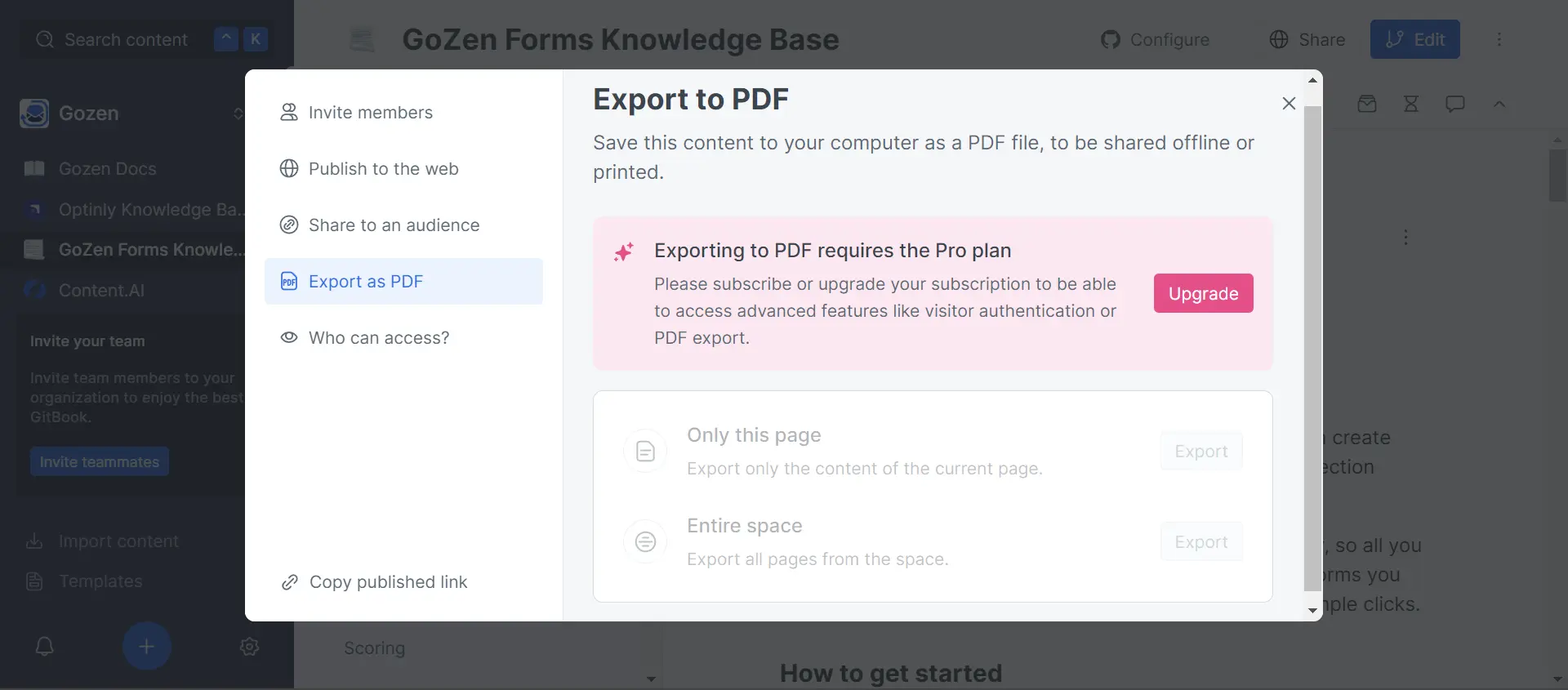Open comments using the speech bubble icon
Image resolution: width=1568 pixels, height=690 pixels.
(x=1456, y=104)
